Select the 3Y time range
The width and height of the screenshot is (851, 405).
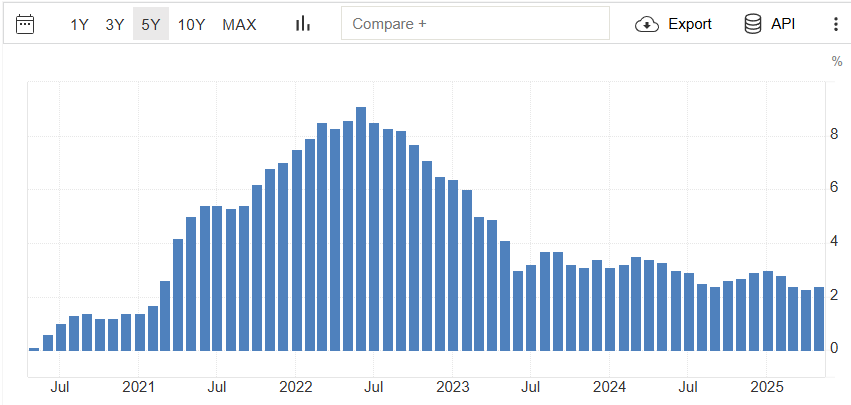[115, 24]
